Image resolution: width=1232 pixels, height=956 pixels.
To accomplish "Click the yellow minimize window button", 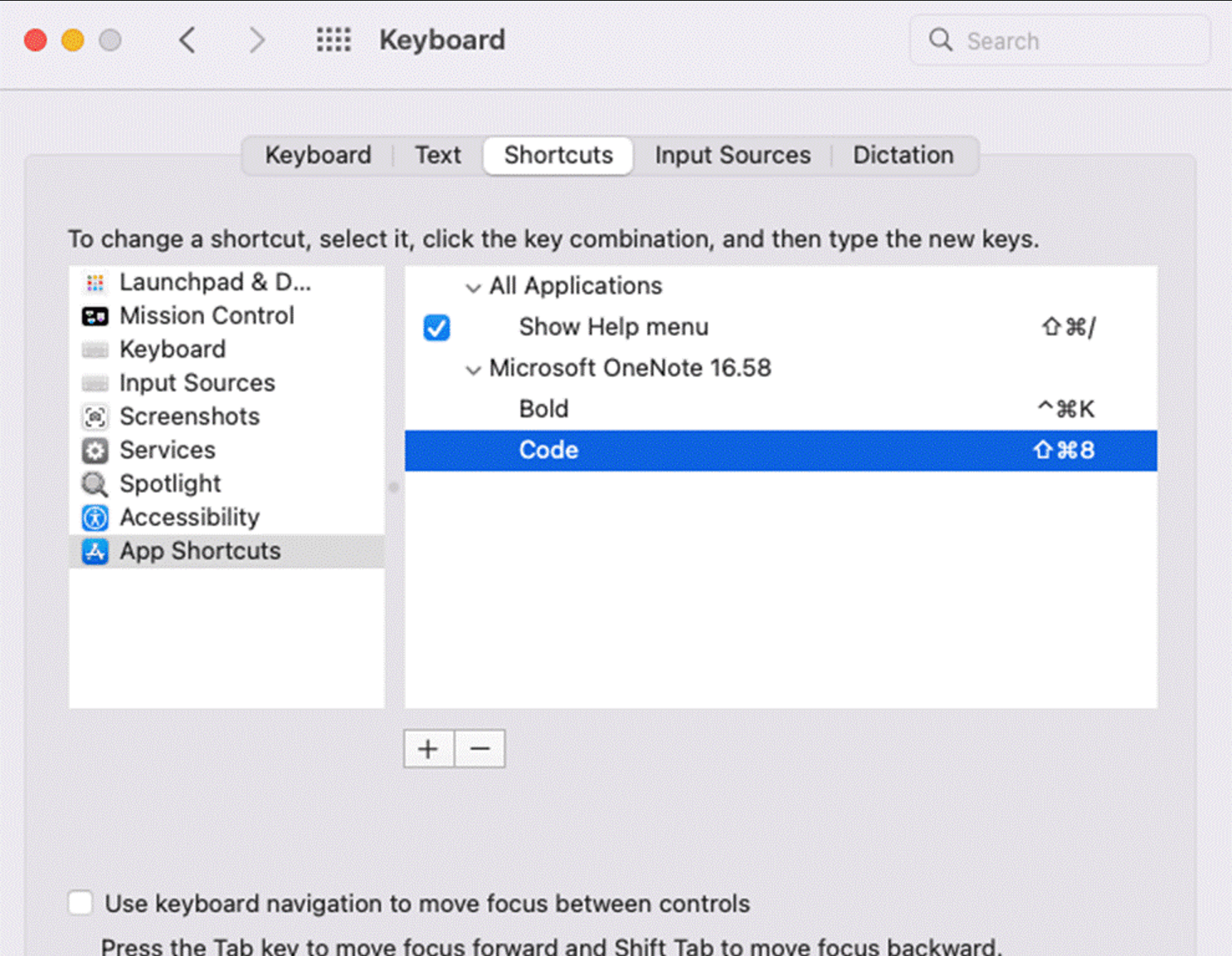I will [73, 40].
